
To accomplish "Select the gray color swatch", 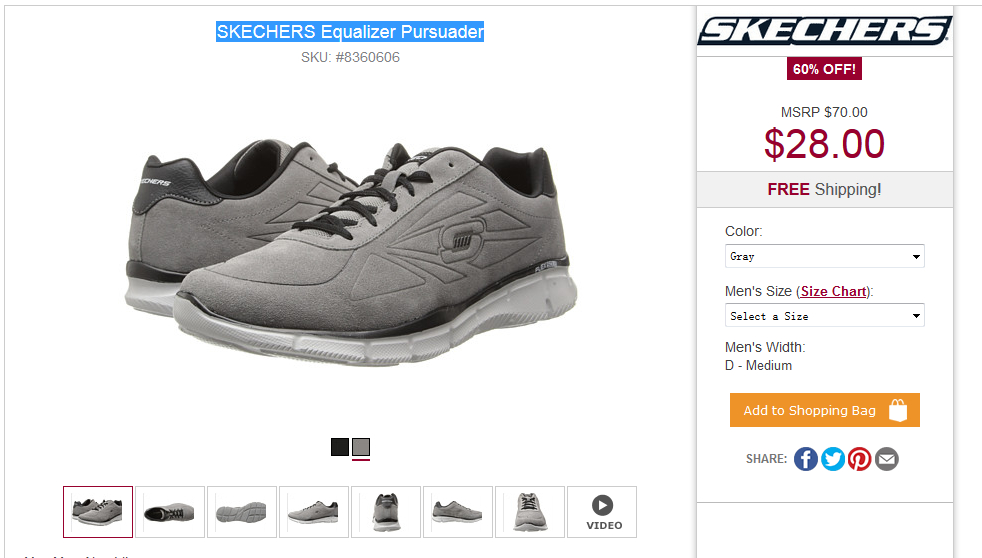I will pos(361,447).
